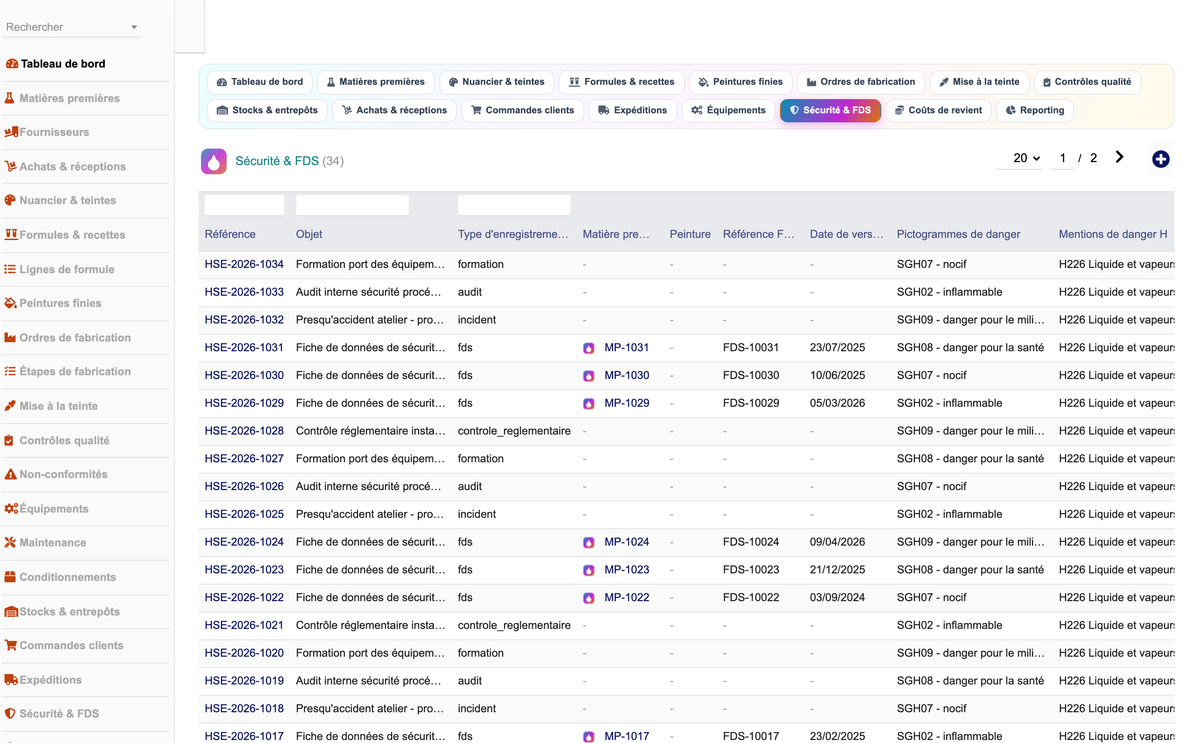Image resolution: width=1200 pixels, height=743 pixels.
Task: Click the date cell 09/04/2026
Action: [838, 542]
